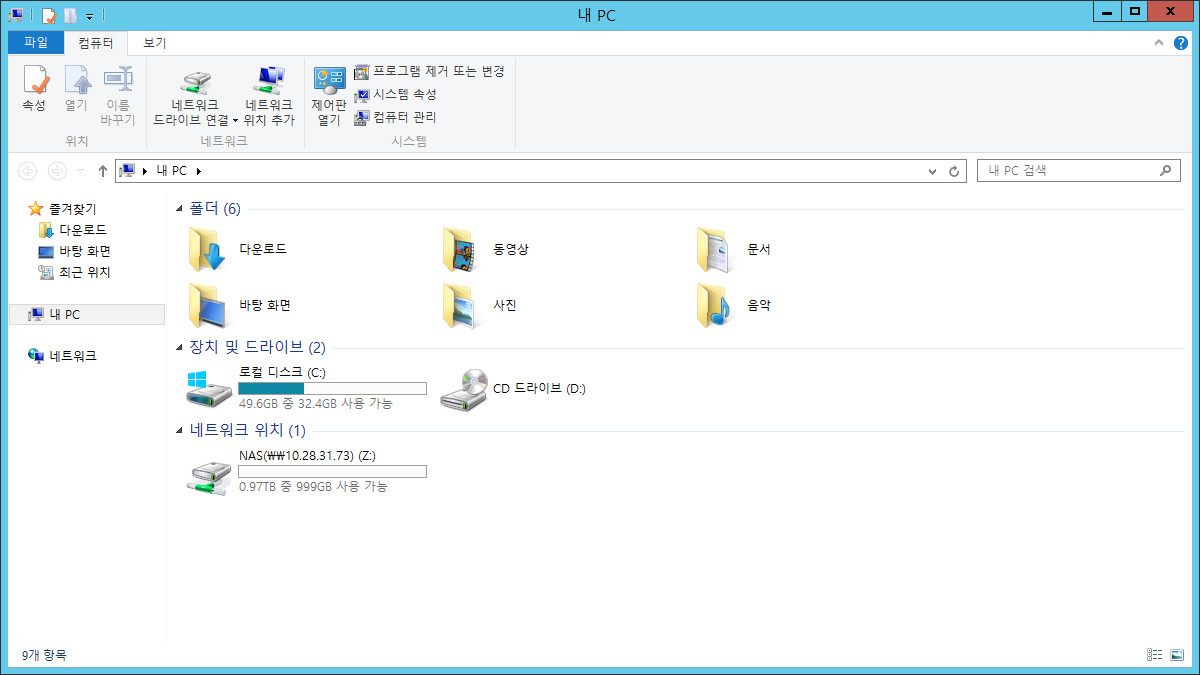Screen dimensions: 1200x675
Task: Click the 내 PC address bar segment
Action: [x=171, y=171]
